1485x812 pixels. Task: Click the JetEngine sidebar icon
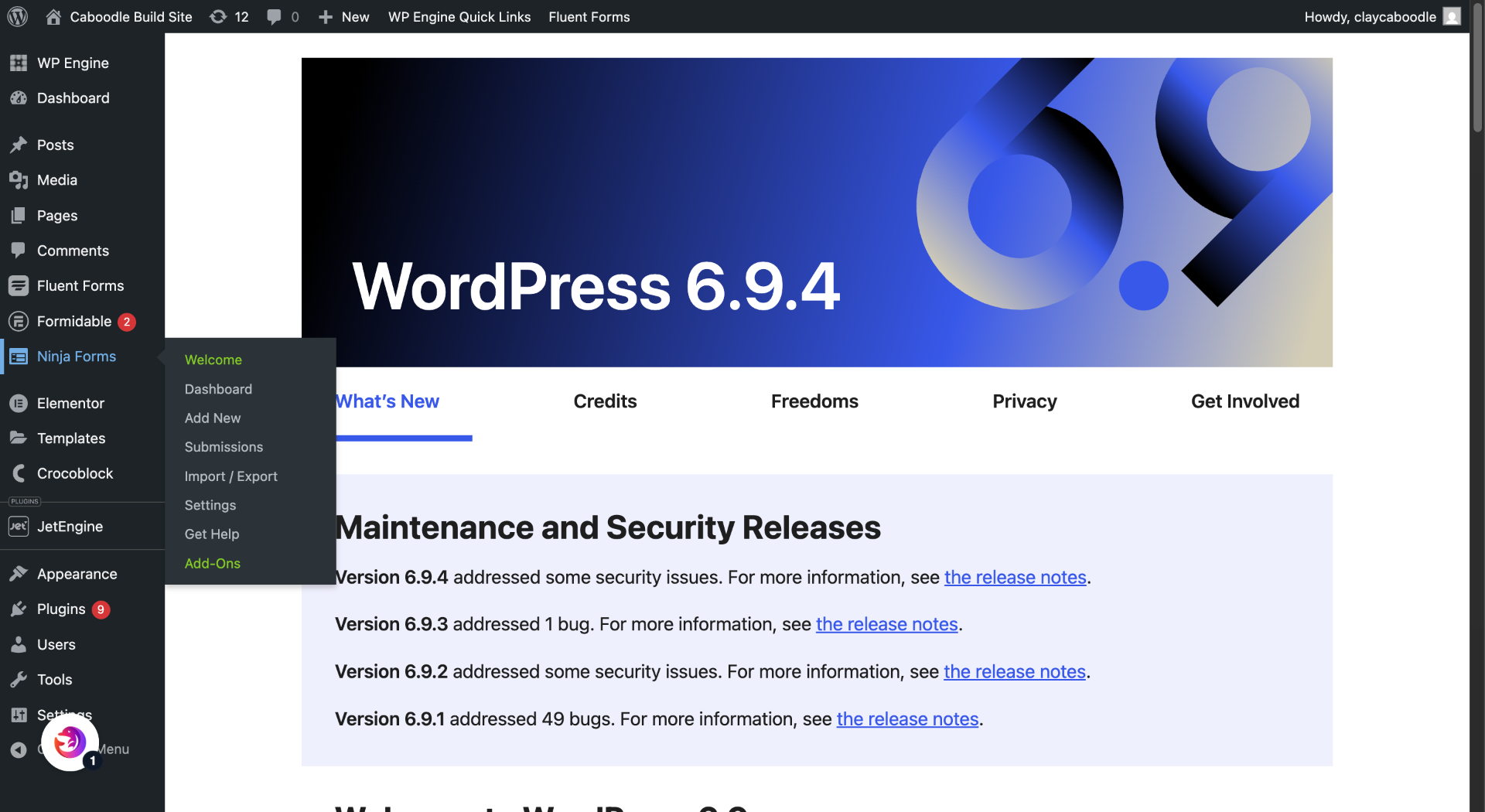19,527
